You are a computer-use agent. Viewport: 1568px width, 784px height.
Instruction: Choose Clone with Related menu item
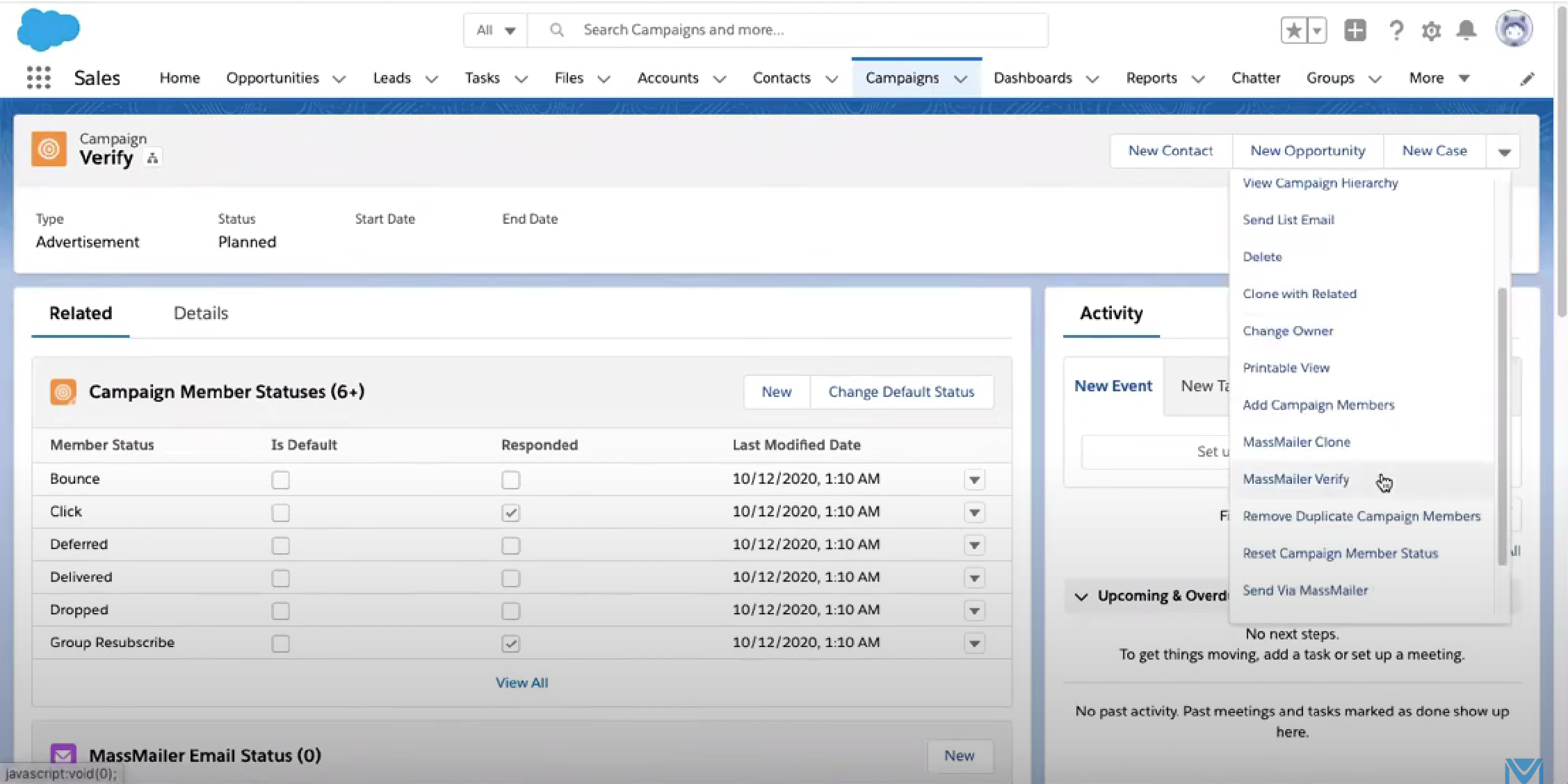(x=1299, y=293)
